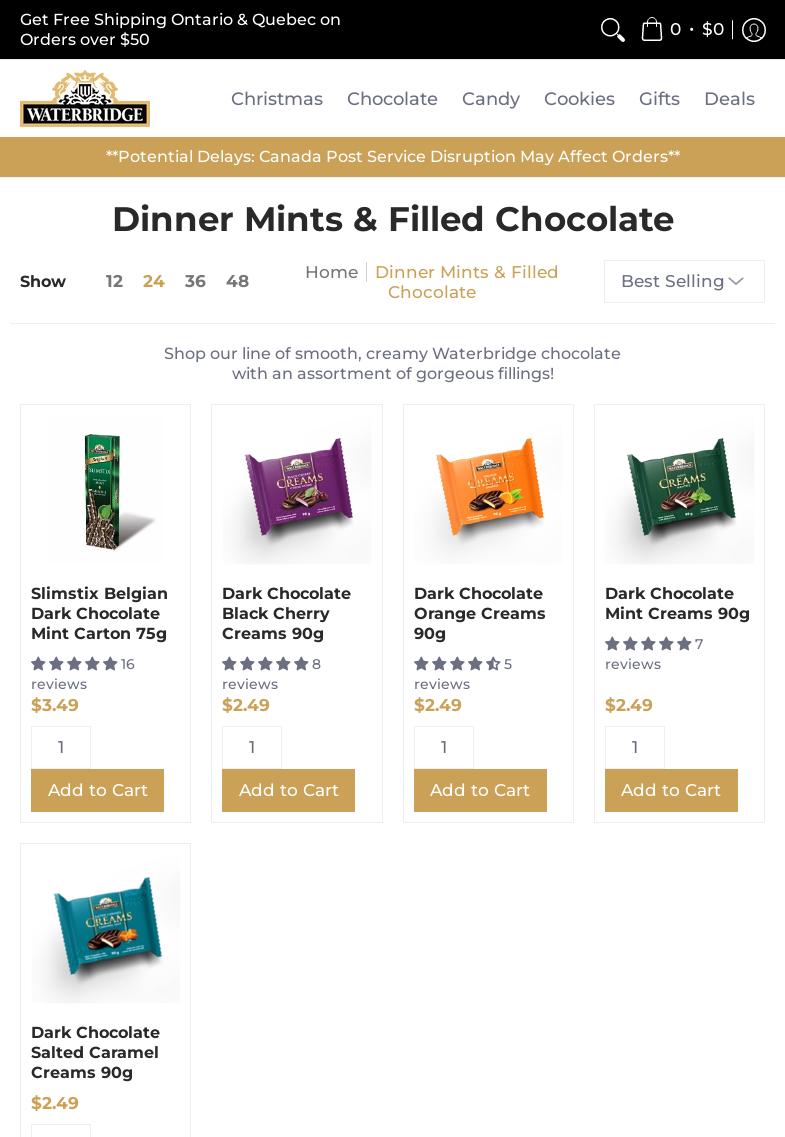
Task: Expand the Best Selling sort dropdown
Action: pyautogui.click(x=684, y=281)
